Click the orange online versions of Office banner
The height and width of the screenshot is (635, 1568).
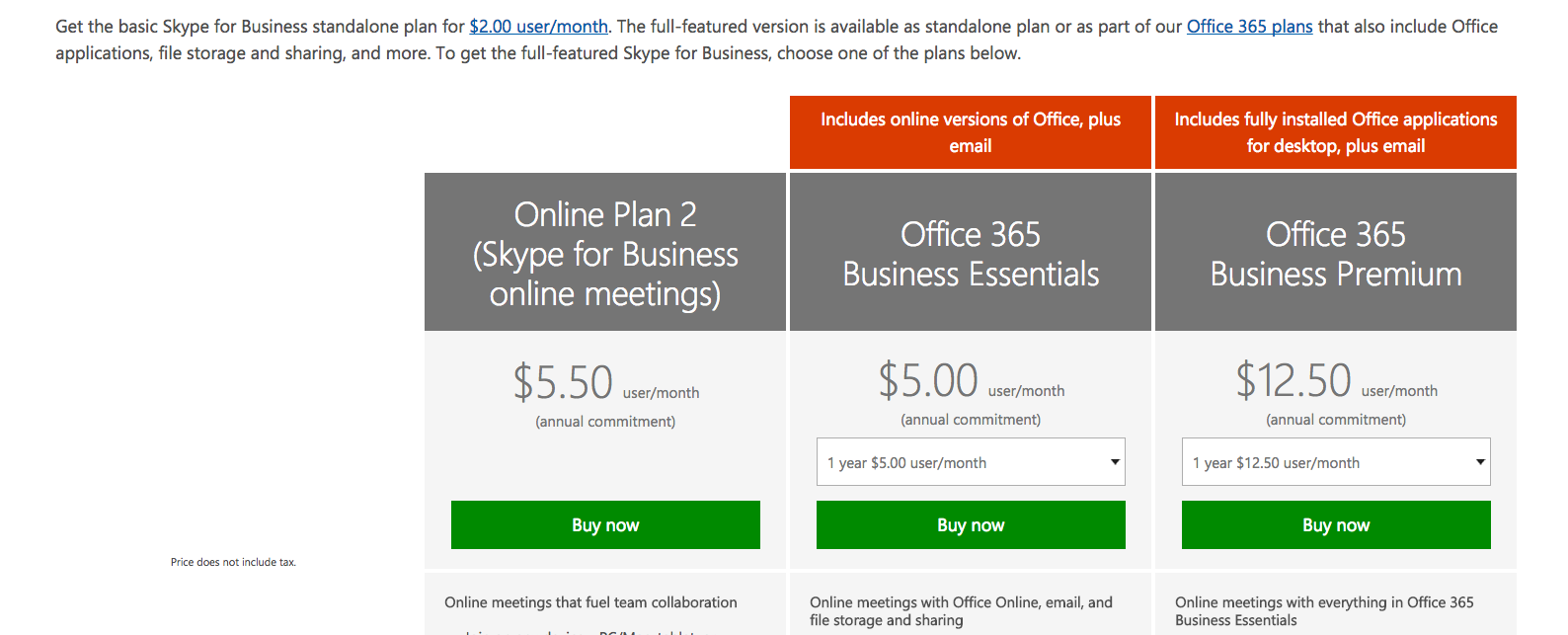[971, 132]
